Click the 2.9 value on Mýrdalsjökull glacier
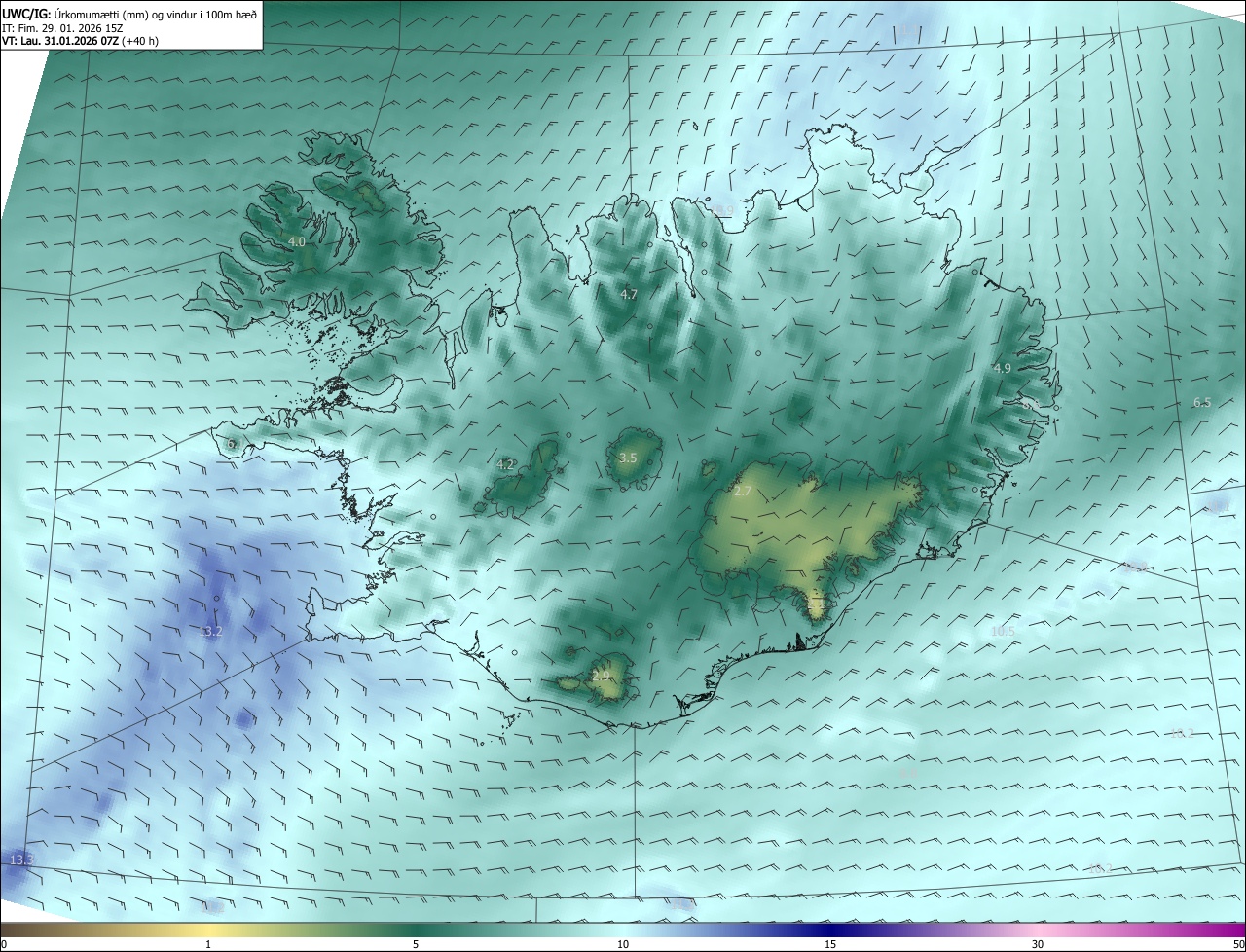Image resolution: width=1246 pixels, height=952 pixels. (601, 676)
